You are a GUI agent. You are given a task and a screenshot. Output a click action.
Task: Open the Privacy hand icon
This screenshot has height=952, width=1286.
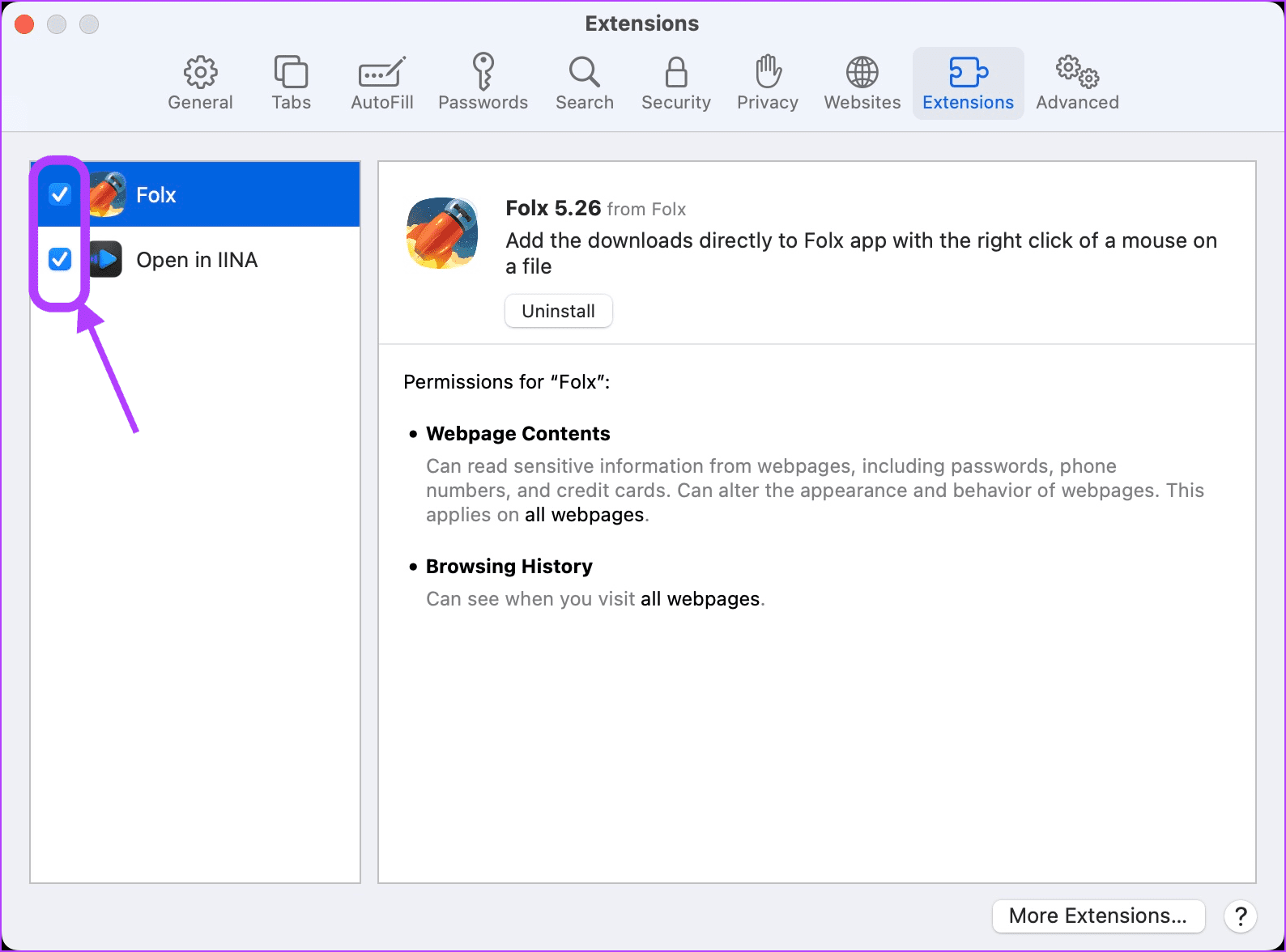pyautogui.click(x=768, y=71)
